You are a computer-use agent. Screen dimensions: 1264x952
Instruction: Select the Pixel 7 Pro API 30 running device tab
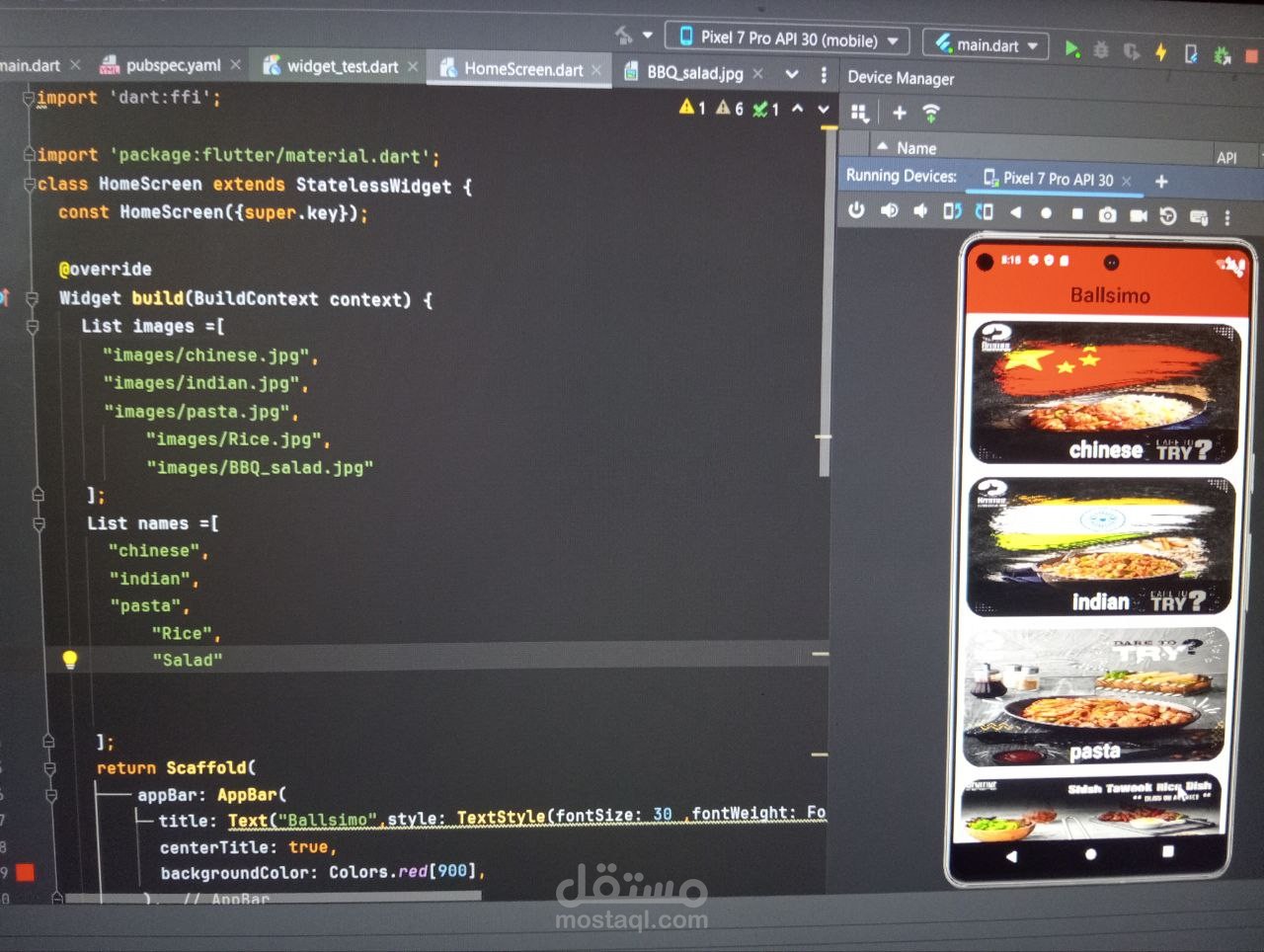point(1058,179)
